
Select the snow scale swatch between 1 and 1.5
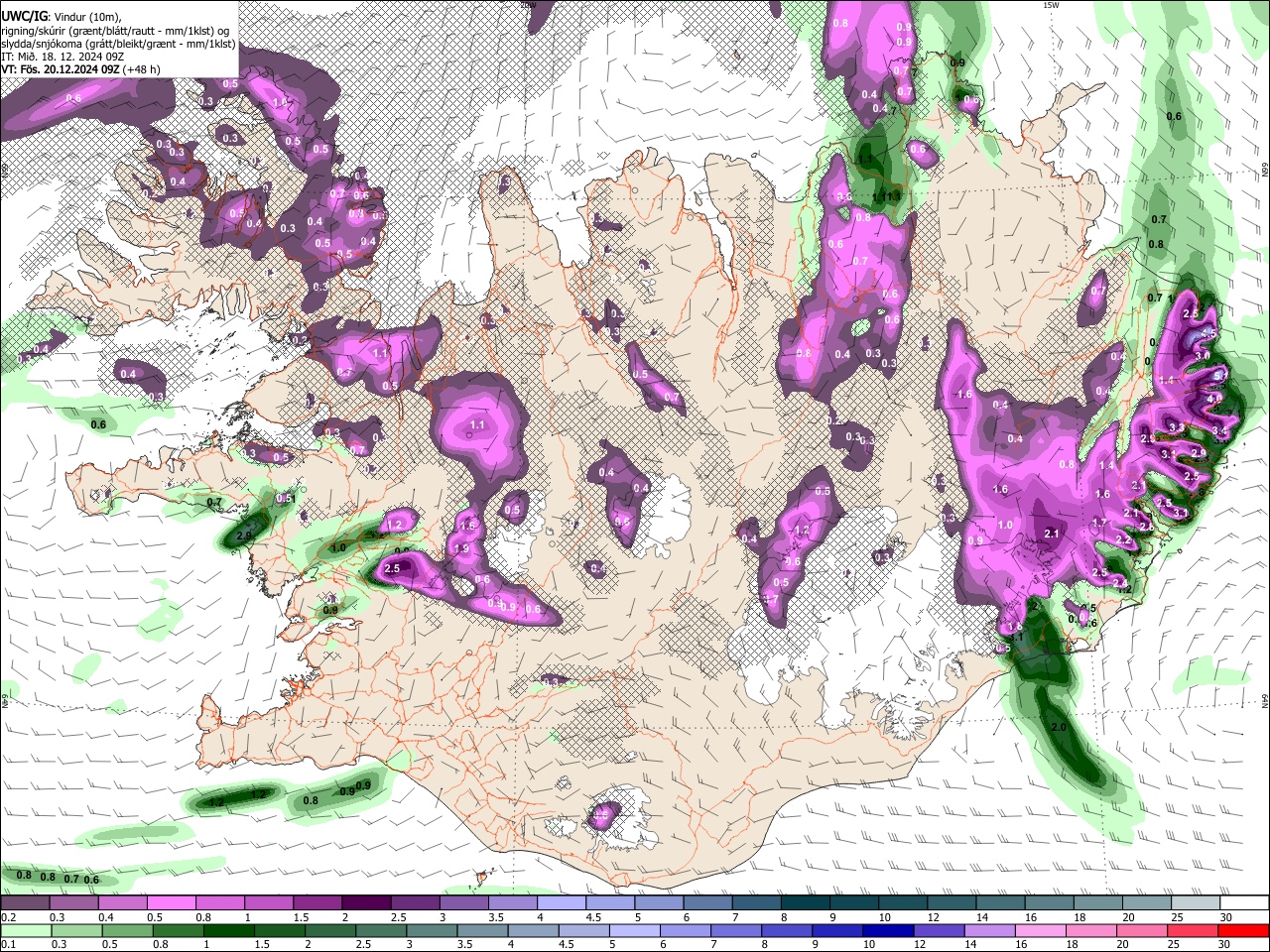[268, 903]
